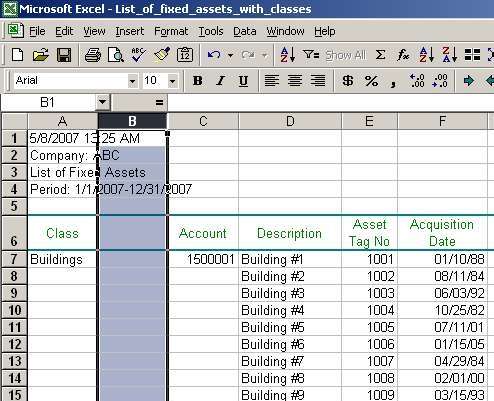The width and height of the screenshot is (494, 401).
Task: Select row 6 header
Action: (x=14, y=233)
